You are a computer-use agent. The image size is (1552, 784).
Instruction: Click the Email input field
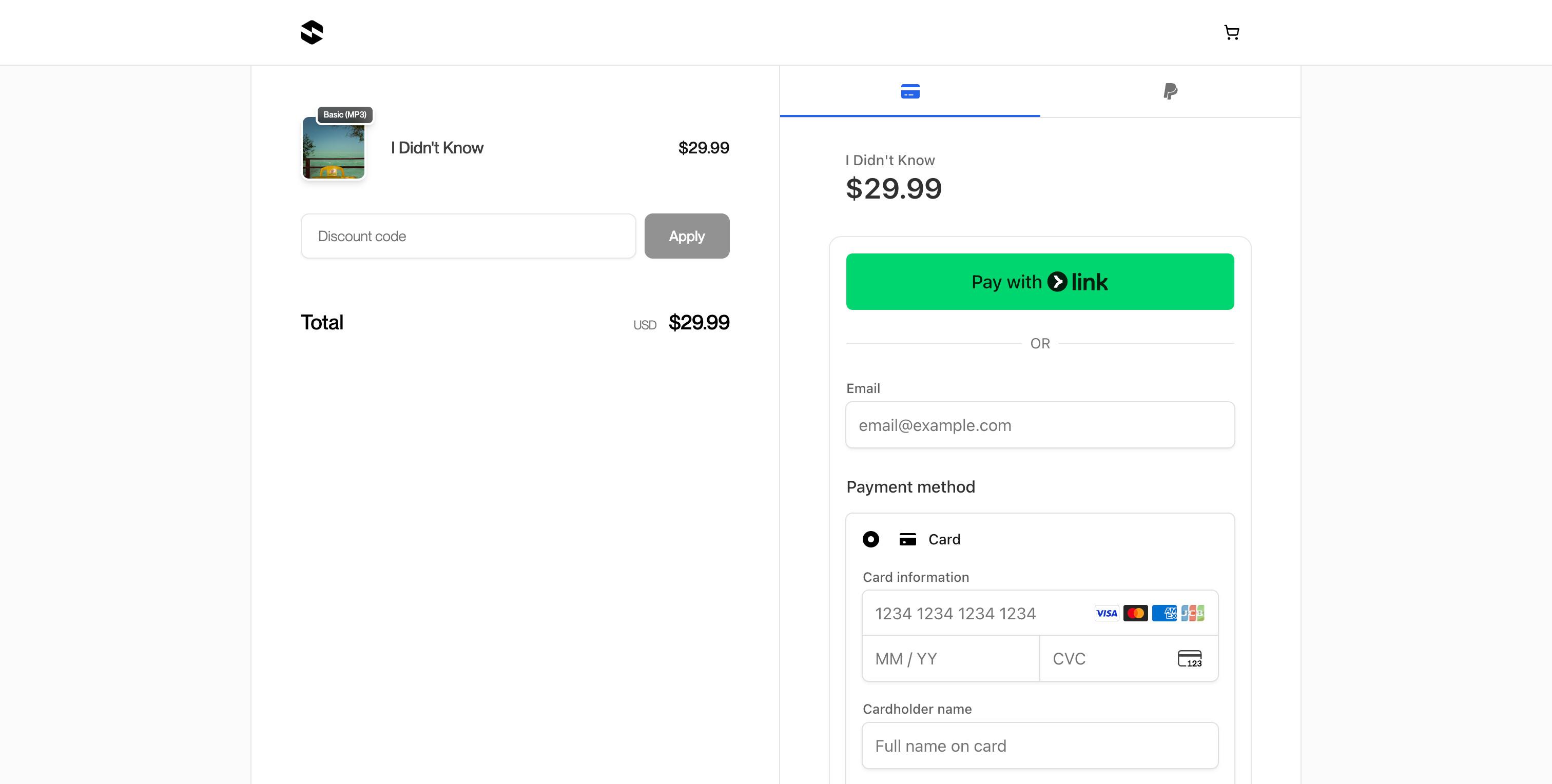pyautogui.click(x=1040, y=425)
